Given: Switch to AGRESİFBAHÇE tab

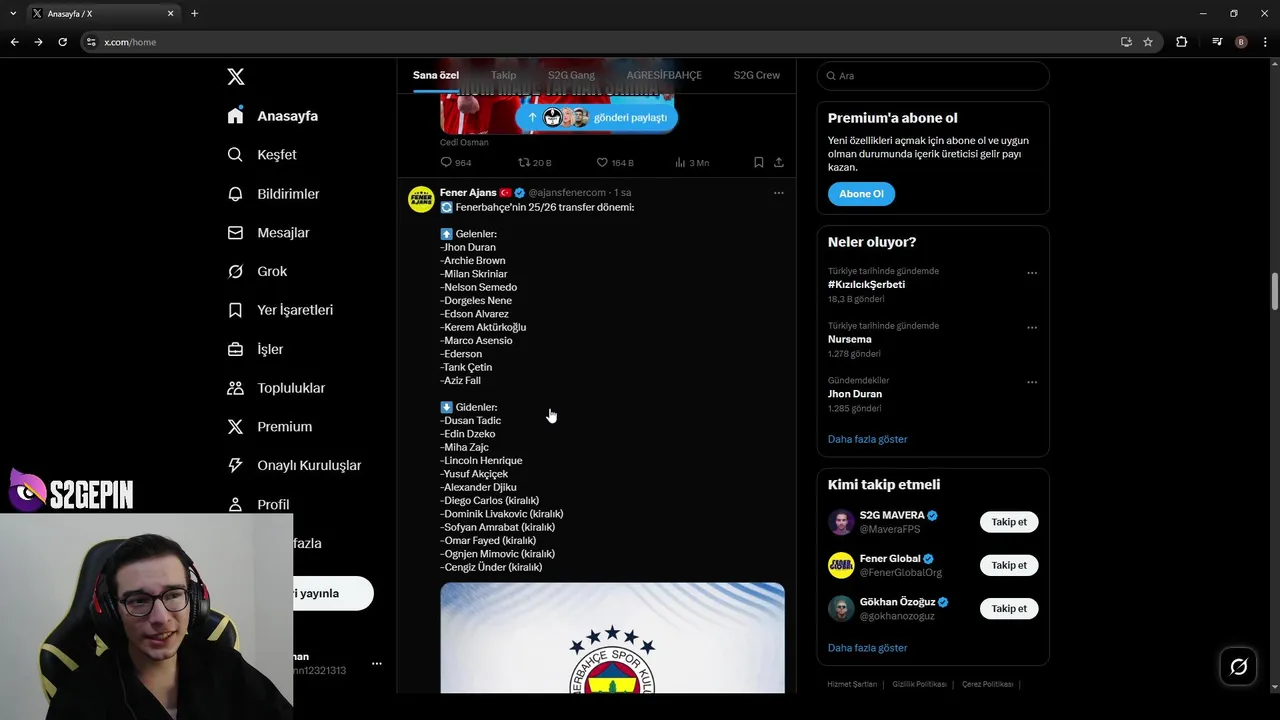Looking at the screenshot, I should pos(664,75).
